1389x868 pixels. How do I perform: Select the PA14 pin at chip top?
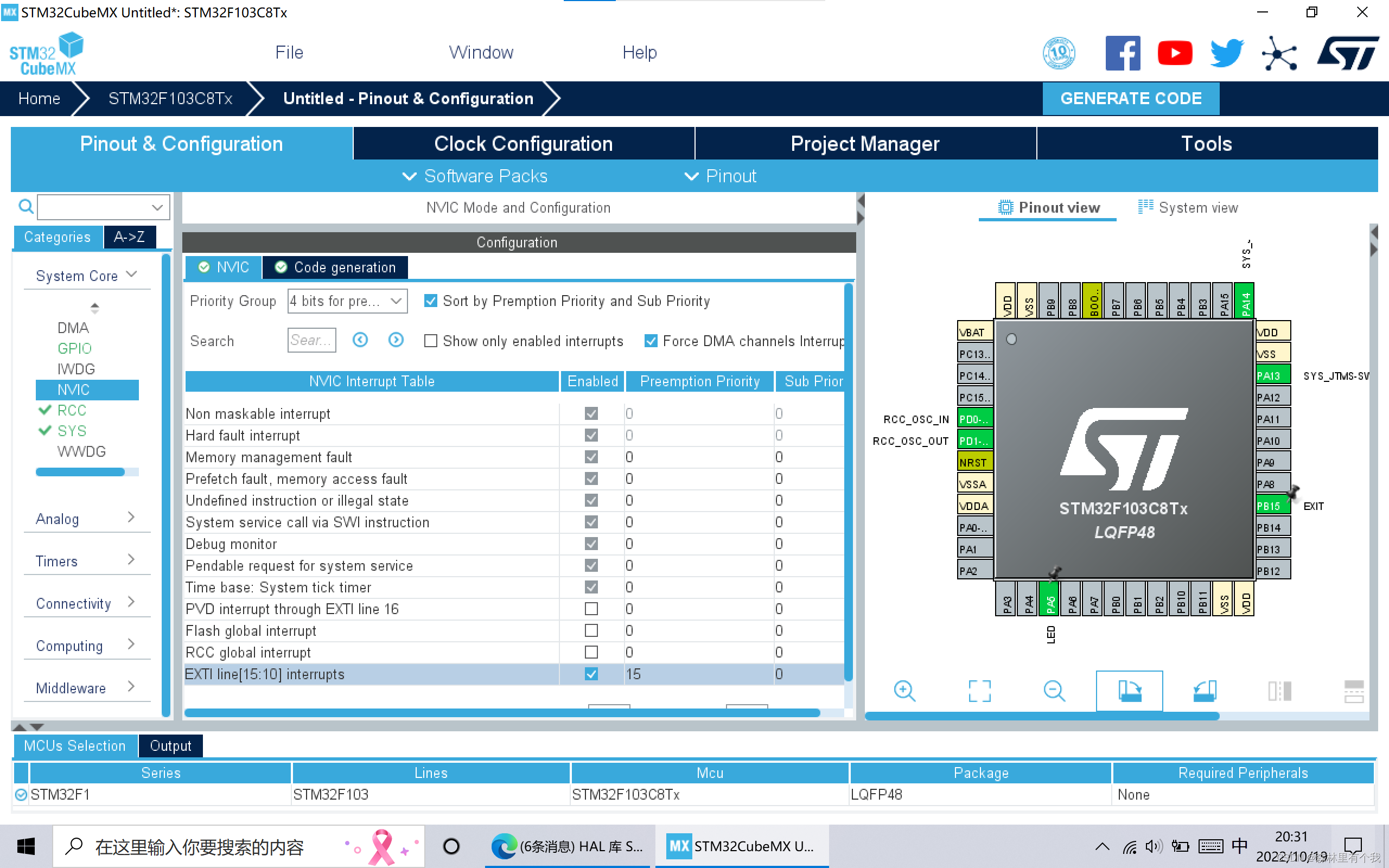coord(1244,299)
